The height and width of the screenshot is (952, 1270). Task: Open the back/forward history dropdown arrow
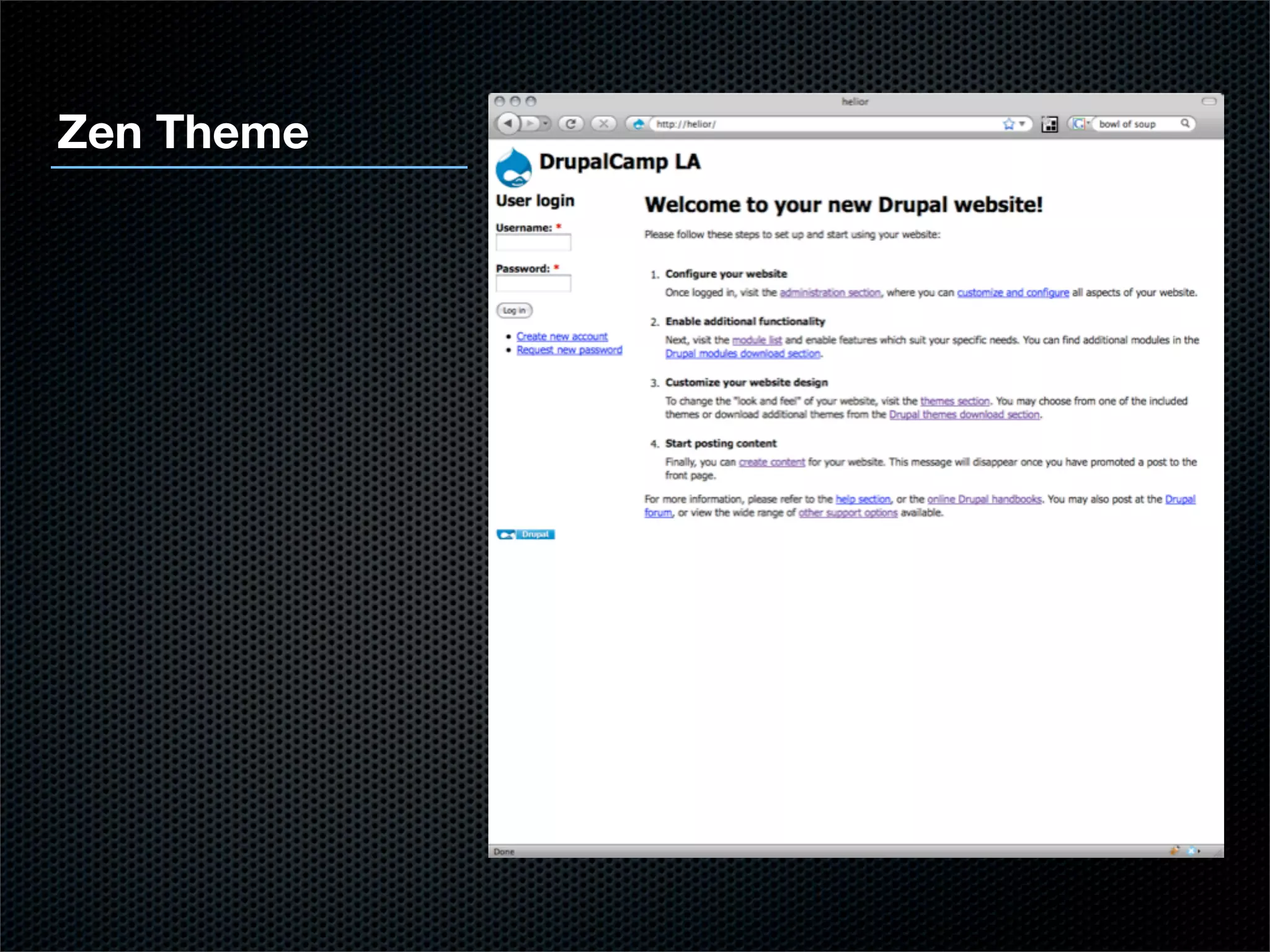545,124
